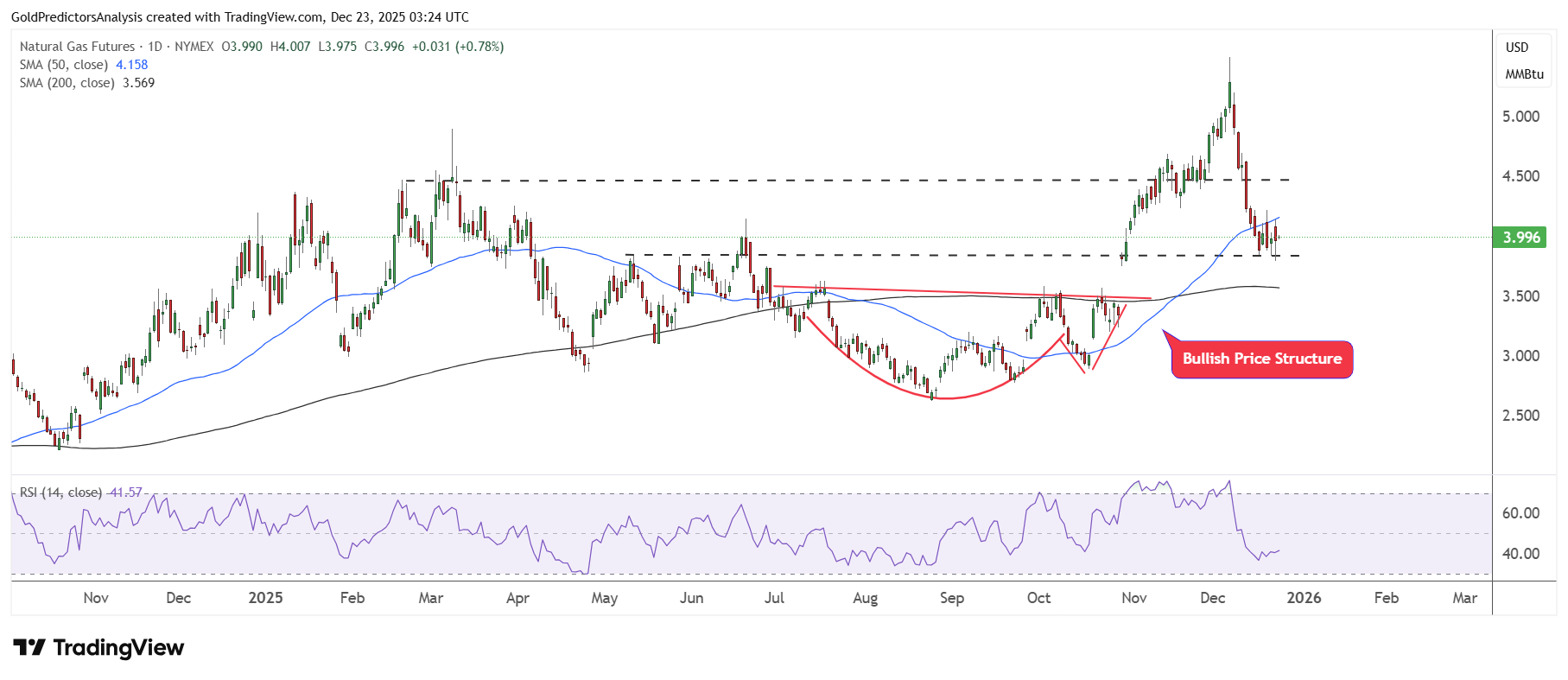
Task: Click the MMBtu unit label
Action: click(x=1524, y=74)
